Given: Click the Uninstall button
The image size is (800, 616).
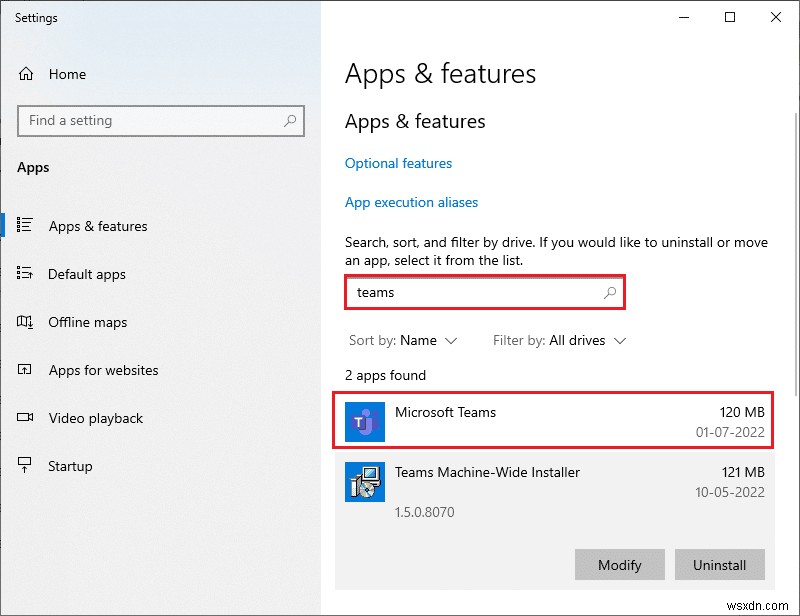Looking at the screenshot, I should tap(720, 564).
